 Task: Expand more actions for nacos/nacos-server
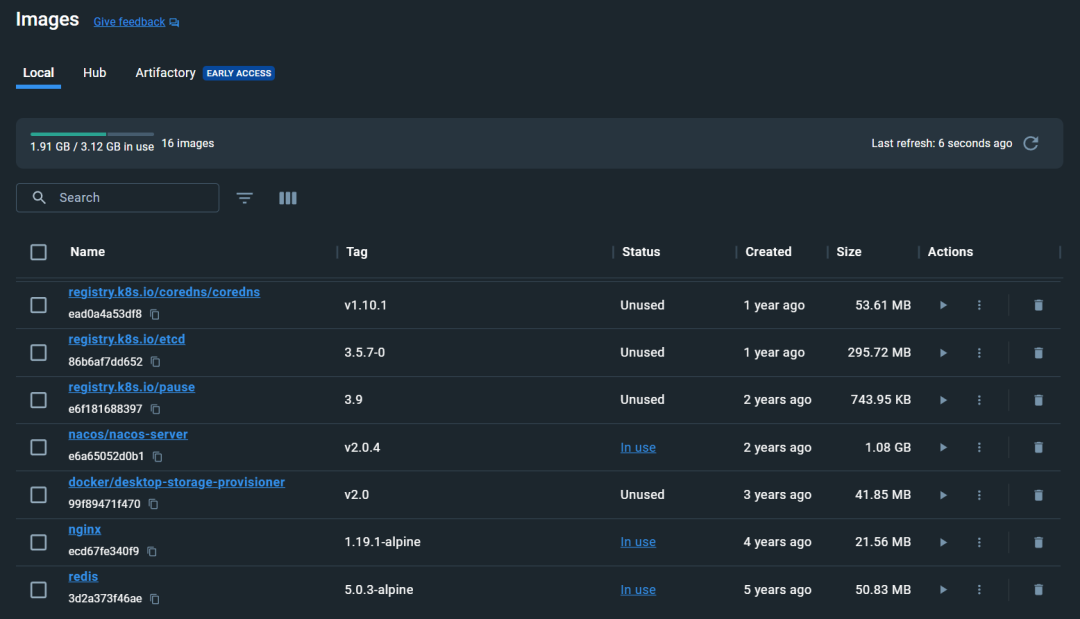coord(979,448)
